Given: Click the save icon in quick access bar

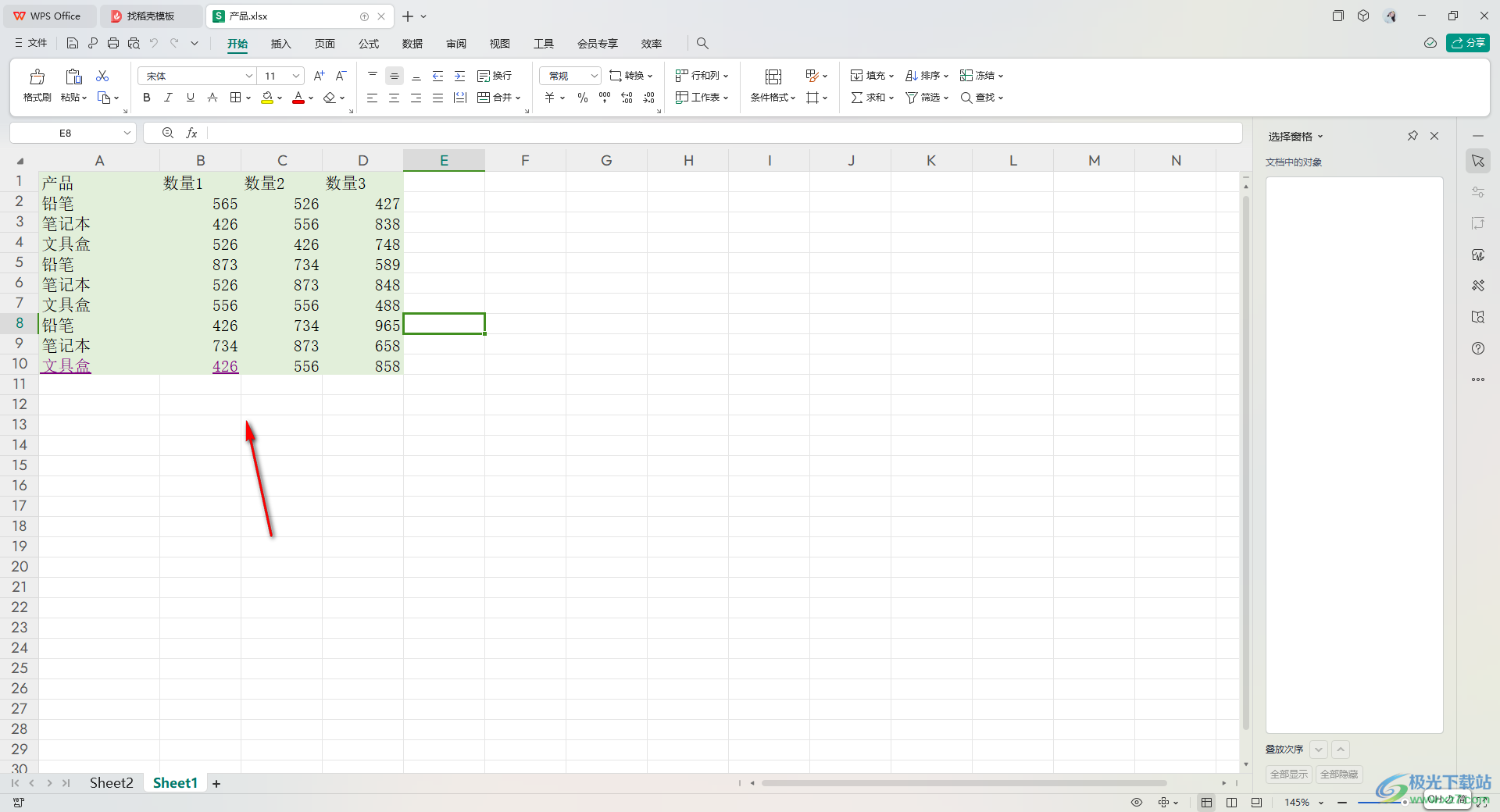Looking at the screenshot, I should click(x=73, y=43).
